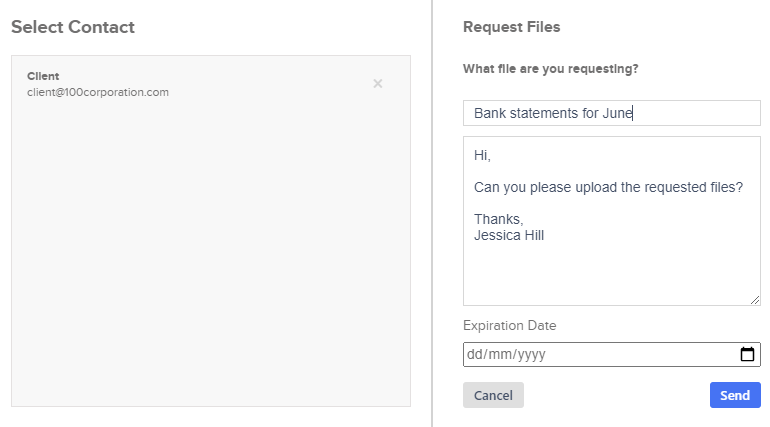Image resolution: width=770 pixels, height=427 pixels.
Task: Click the 'What file are you requesting?' label
Action: 550,69
